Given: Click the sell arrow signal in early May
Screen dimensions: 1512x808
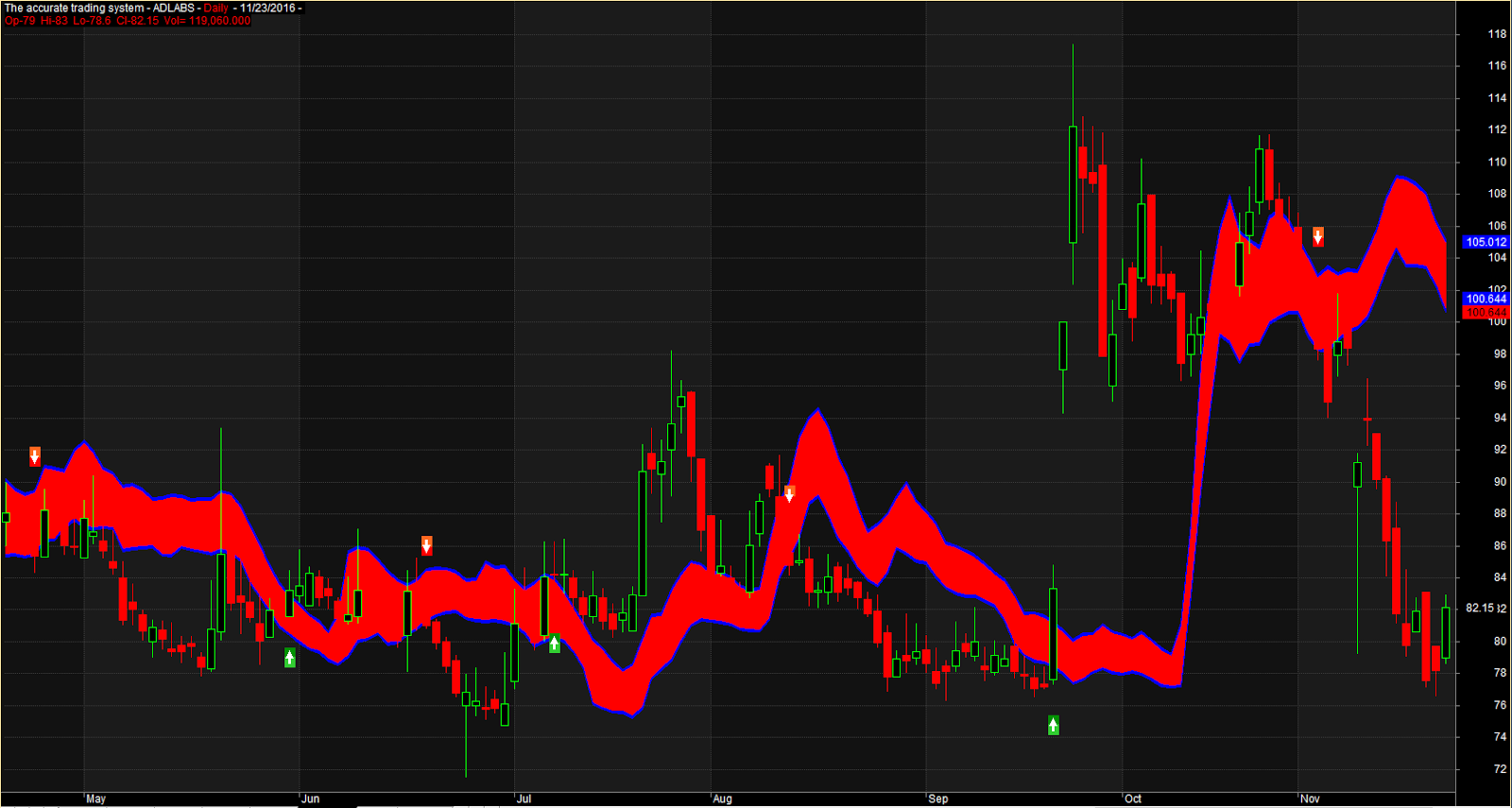Looking at the screenshot, I should (x=35, y=456).
